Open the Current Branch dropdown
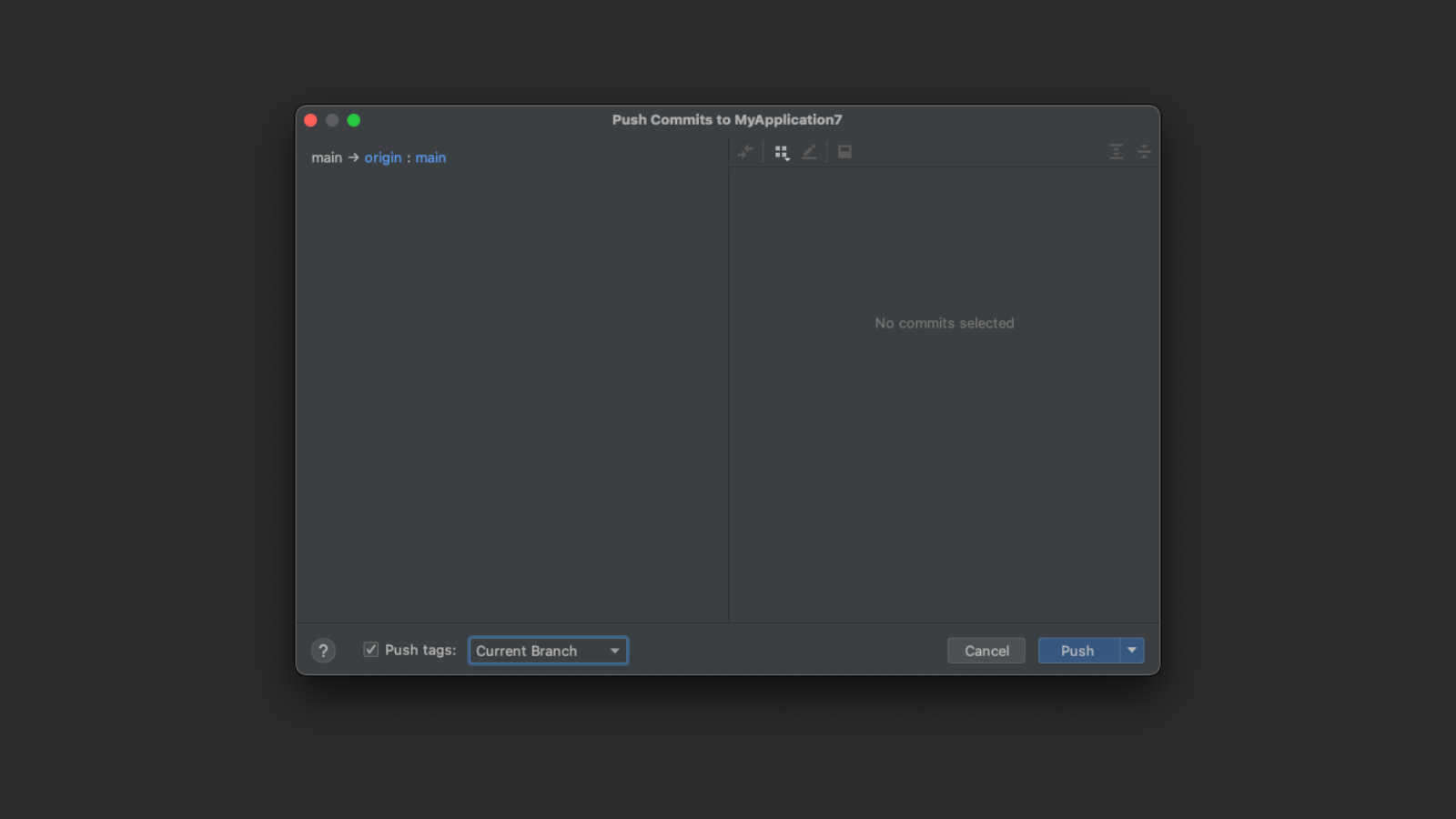 coord(548,651)
